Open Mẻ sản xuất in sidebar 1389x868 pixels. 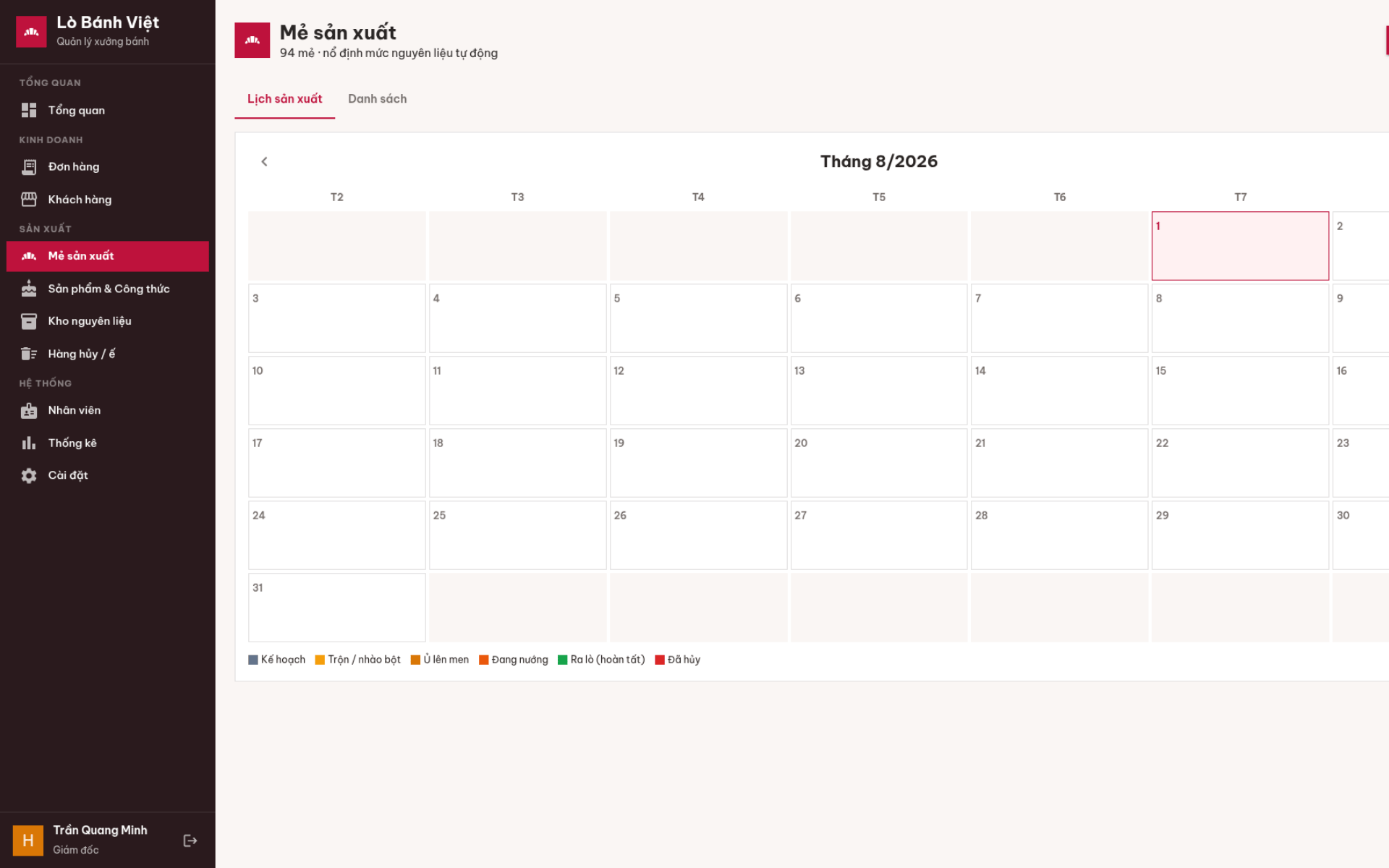click(108, 256)
